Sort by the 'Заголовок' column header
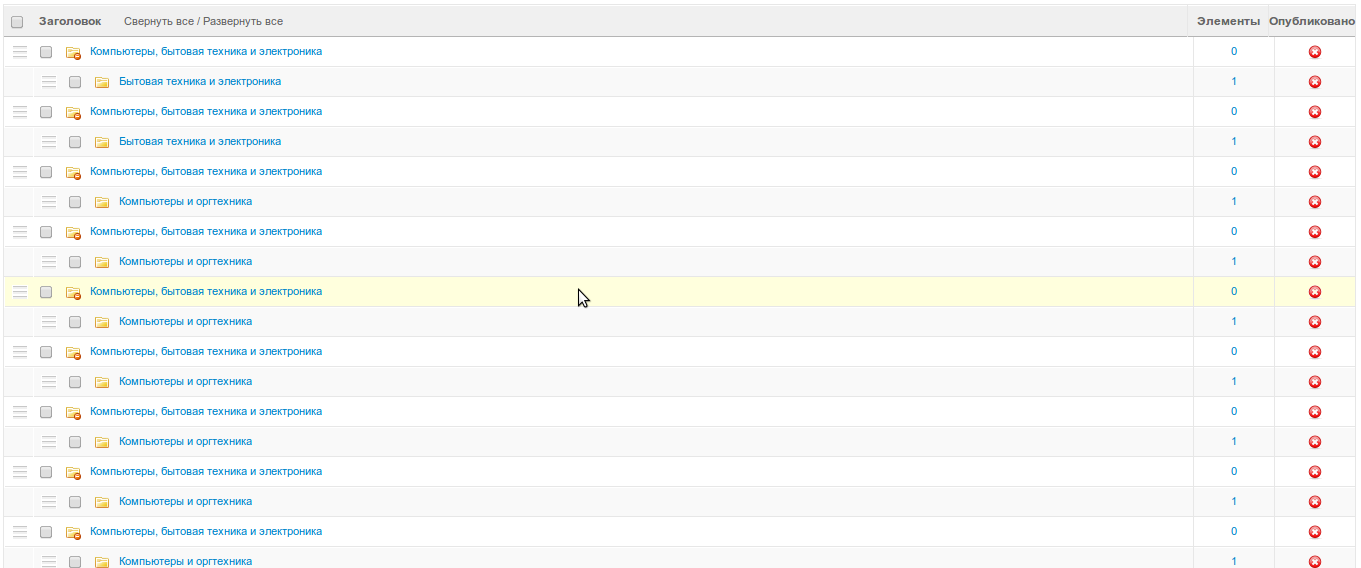Image resolution: width=1361 pixels, height=568 pixels. point(70,21)
